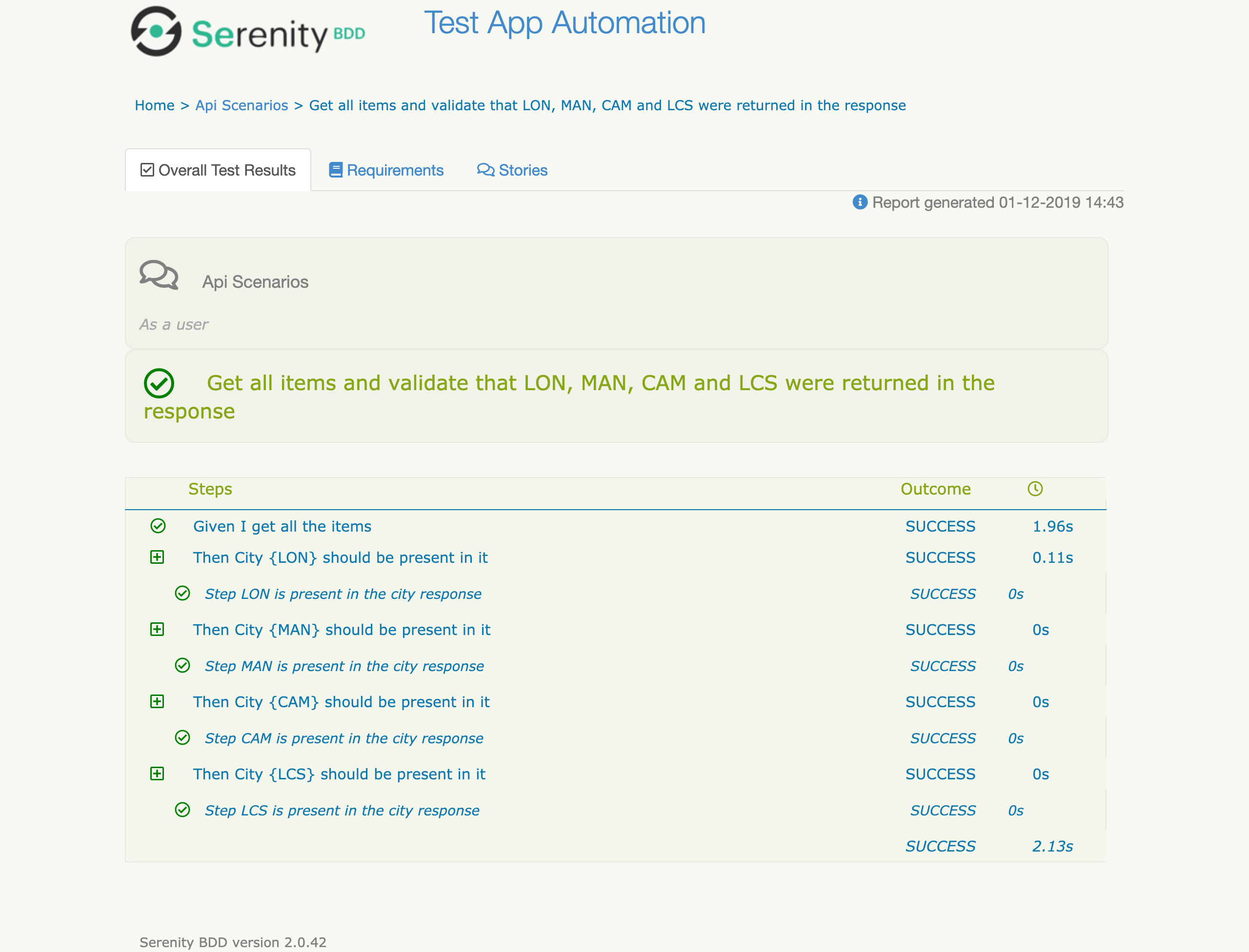Click the 'As a user' narrative text
Image resolution: width=1249 pixels, height=952 pixels.
pyautogui.click(x=174, y=325)
